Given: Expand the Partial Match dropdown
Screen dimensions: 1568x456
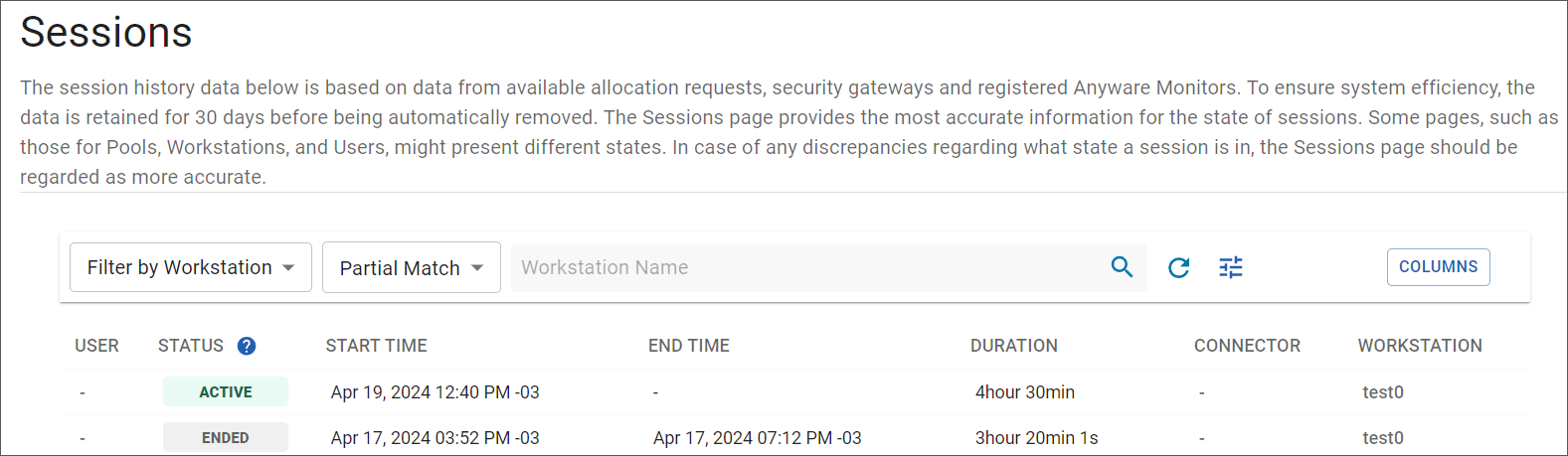Looking at the screenshot, I should [412, 268].
